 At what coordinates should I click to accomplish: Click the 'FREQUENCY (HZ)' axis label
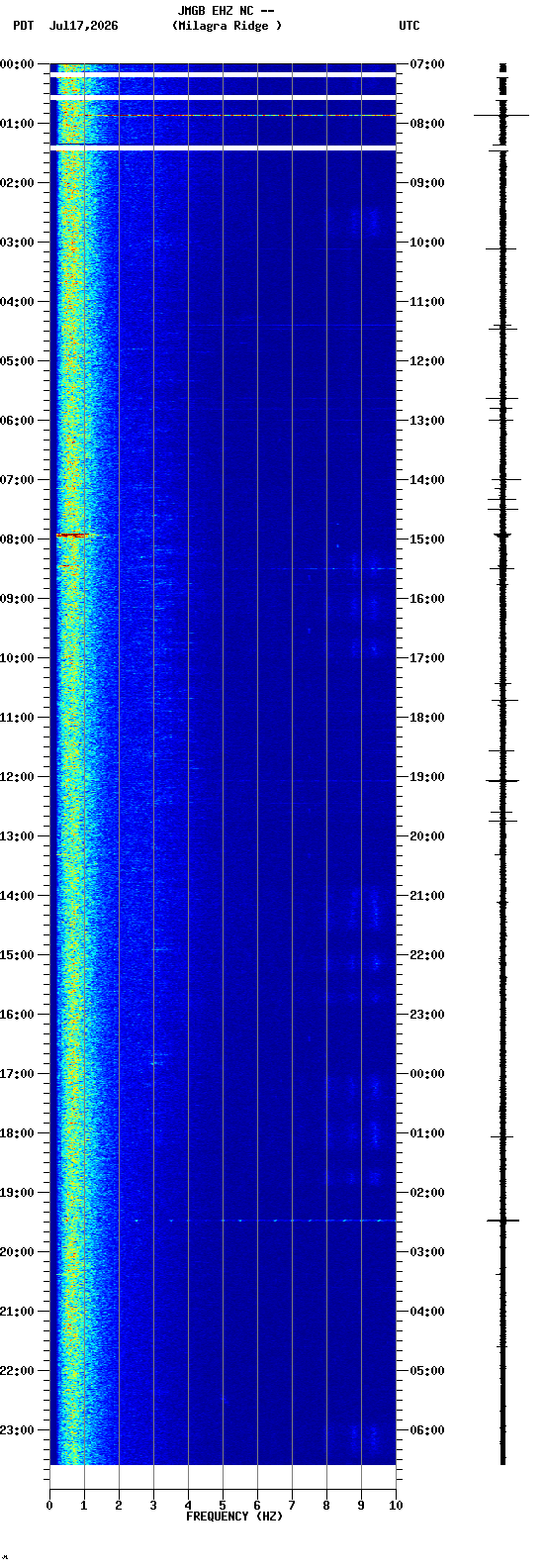(x=234, y=1517)
